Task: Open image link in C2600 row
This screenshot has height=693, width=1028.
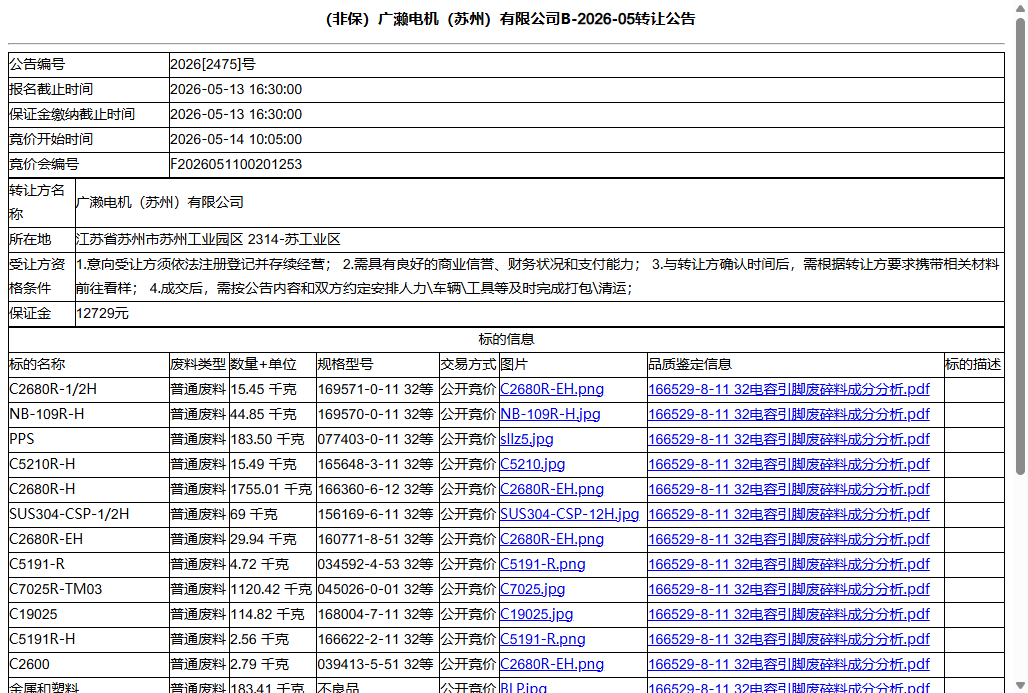Action: [551, 663]
